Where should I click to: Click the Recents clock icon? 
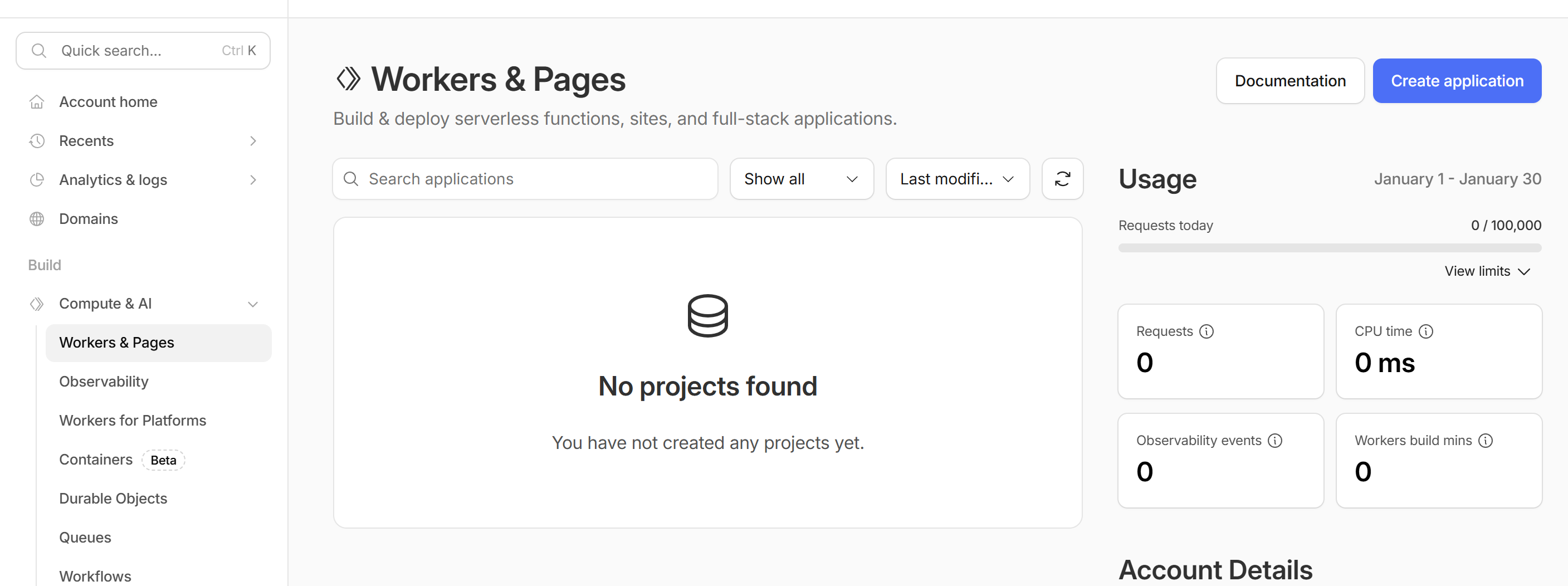[37, 140]
